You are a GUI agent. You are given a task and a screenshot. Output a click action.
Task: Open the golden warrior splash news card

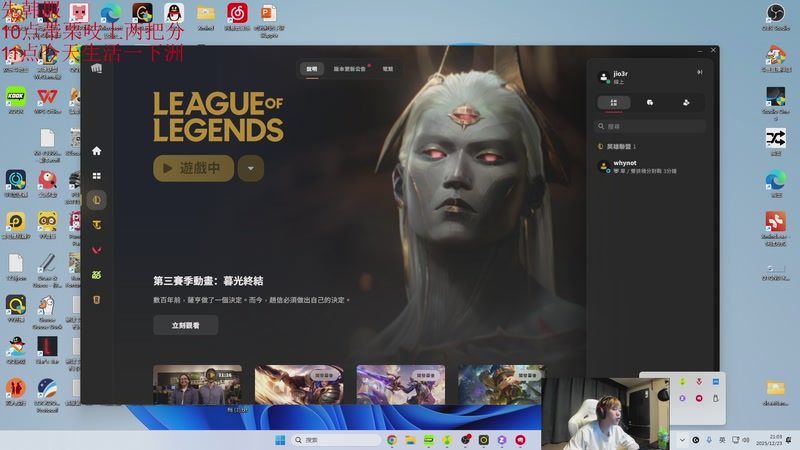299,385
